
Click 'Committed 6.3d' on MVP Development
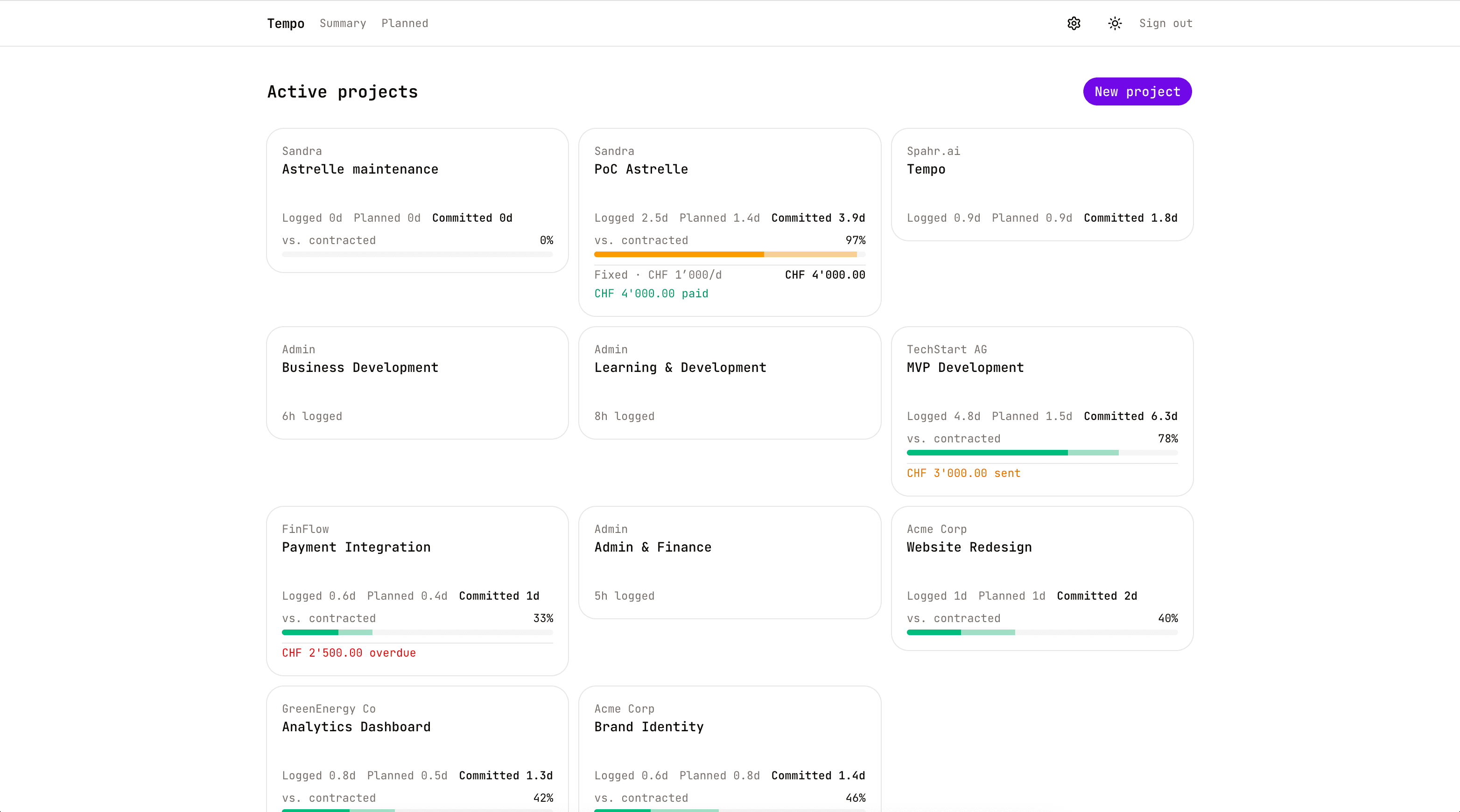coord(1130,416)
